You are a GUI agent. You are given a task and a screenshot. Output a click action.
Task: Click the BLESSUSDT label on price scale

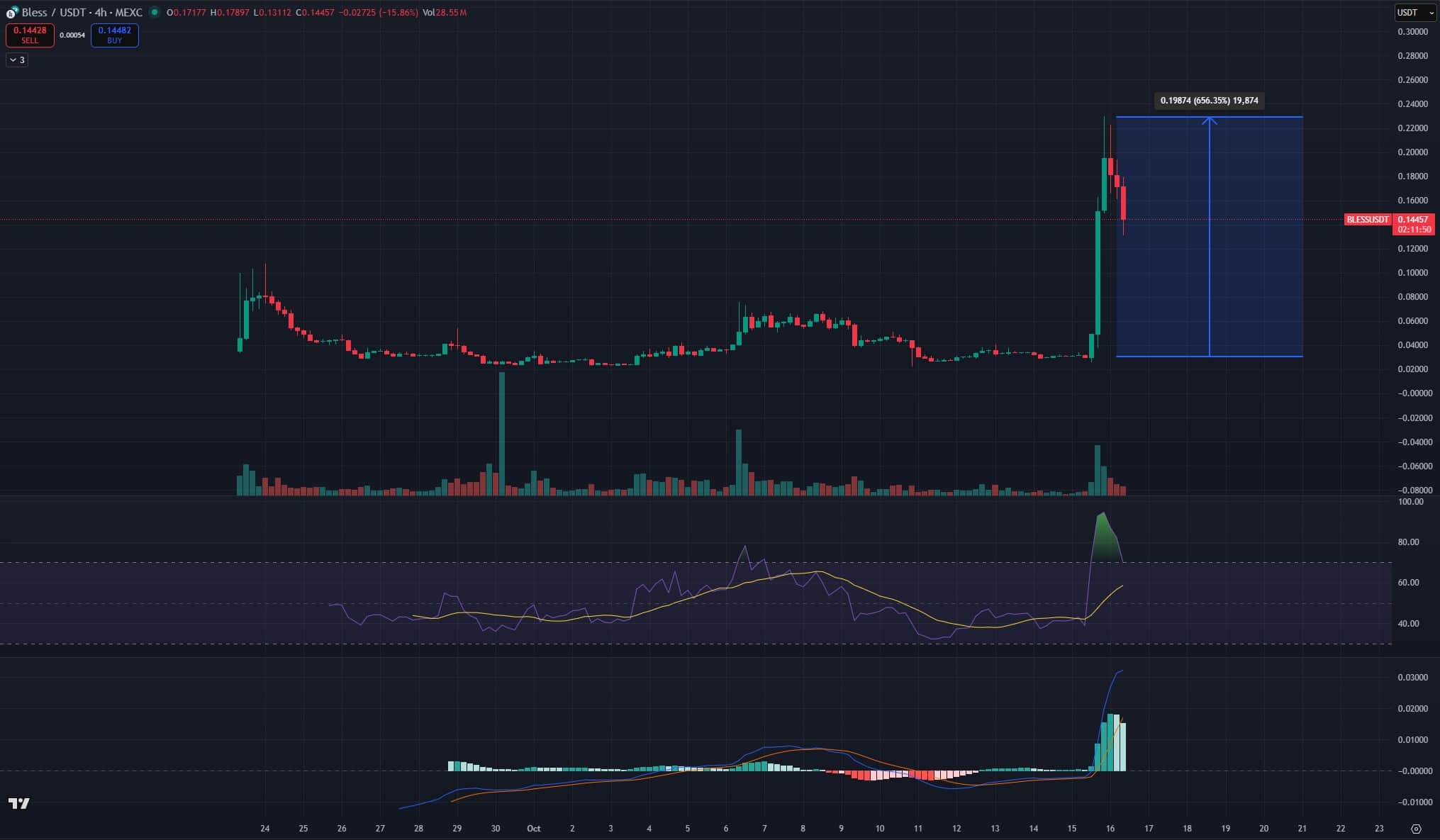point(1368,220)
